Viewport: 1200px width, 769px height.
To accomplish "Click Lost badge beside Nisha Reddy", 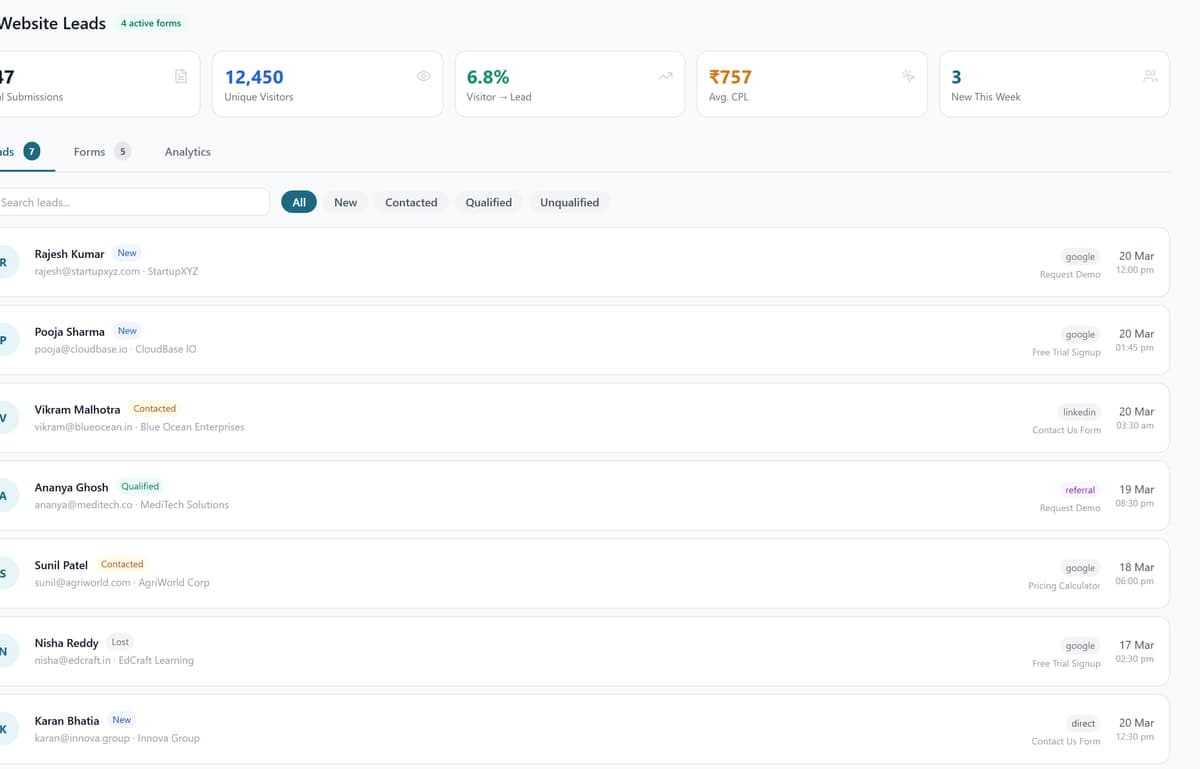I will [x=120, y=643].
